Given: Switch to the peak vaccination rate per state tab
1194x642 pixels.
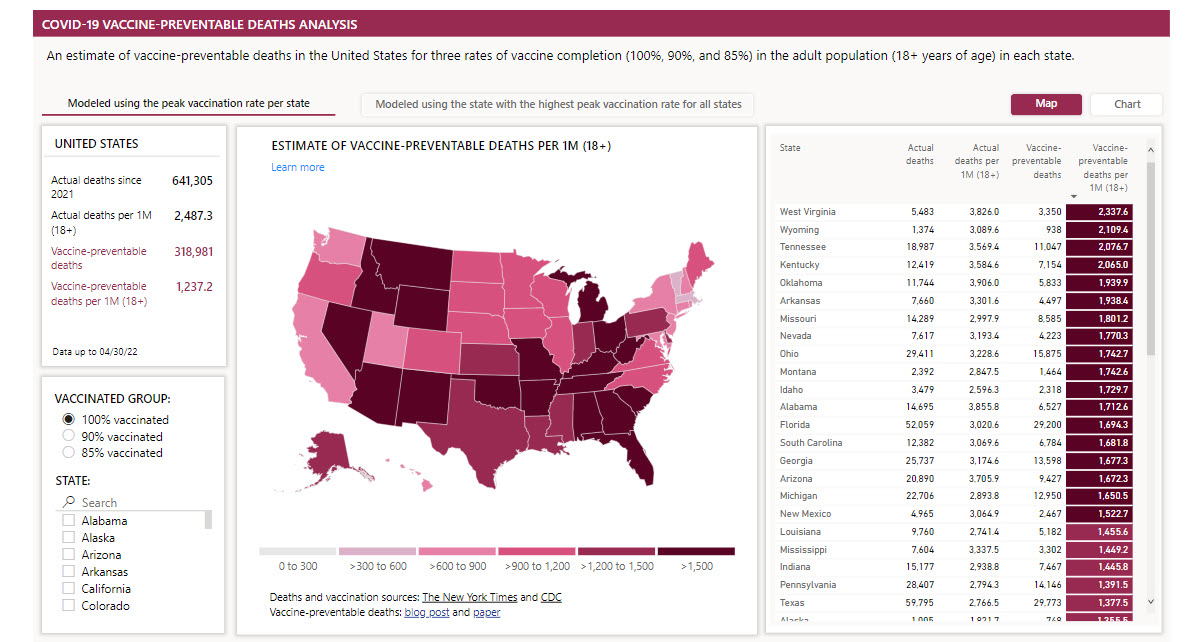Looking at the screenshot, I should (188, 104).
